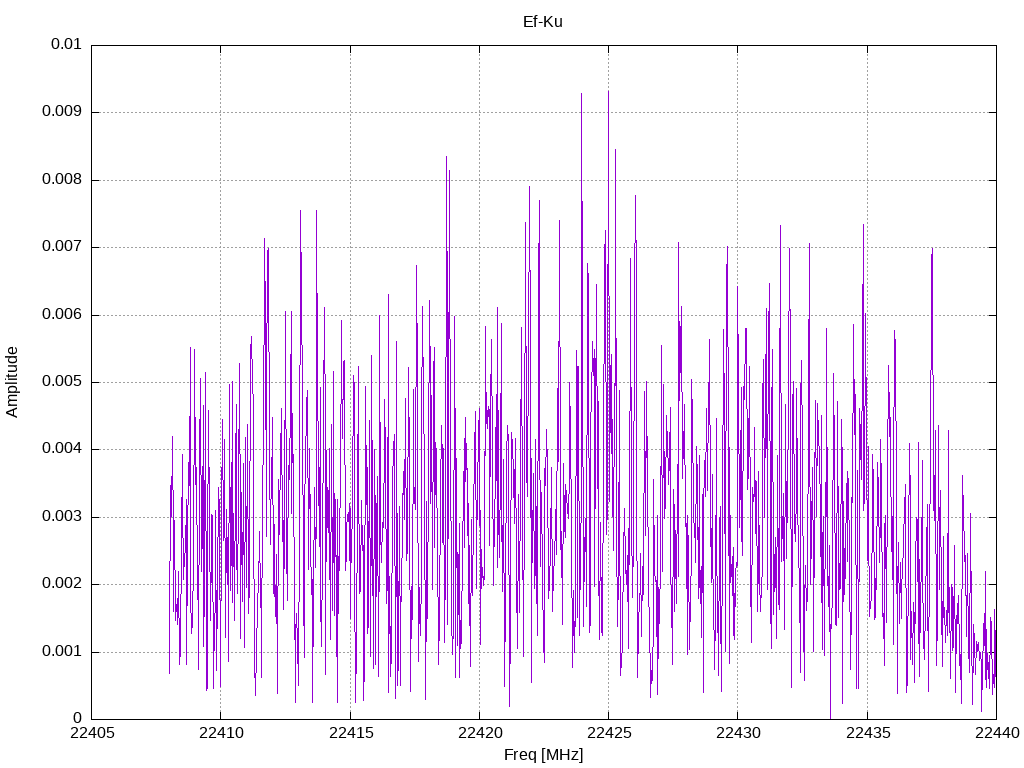Click the y-axis tick value 0.007

62,246
